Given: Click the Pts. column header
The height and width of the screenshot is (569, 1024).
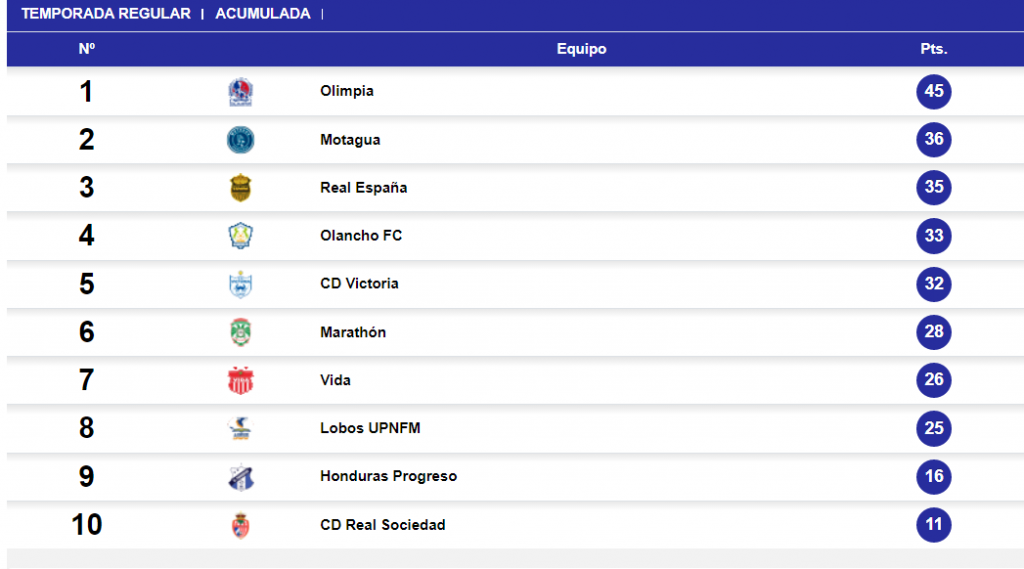Looking at the screenshot, I should [934, 49].
